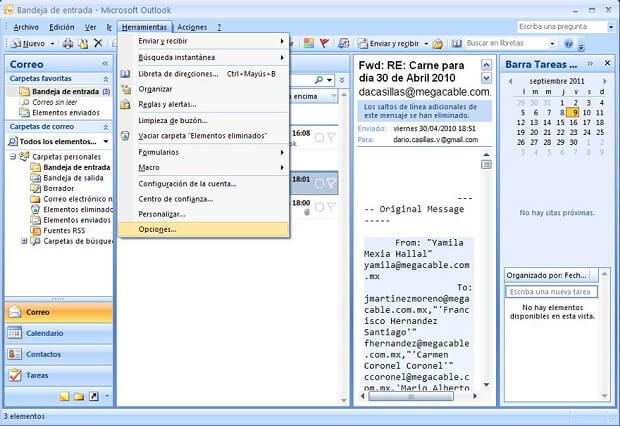
Task: Select Opciones... in the Herramientas menu
Action: tap(204, 229)
